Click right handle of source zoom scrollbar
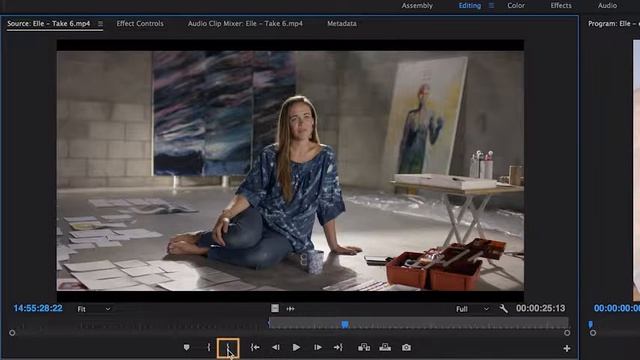The image size is (640, 360). click(567, 333)
